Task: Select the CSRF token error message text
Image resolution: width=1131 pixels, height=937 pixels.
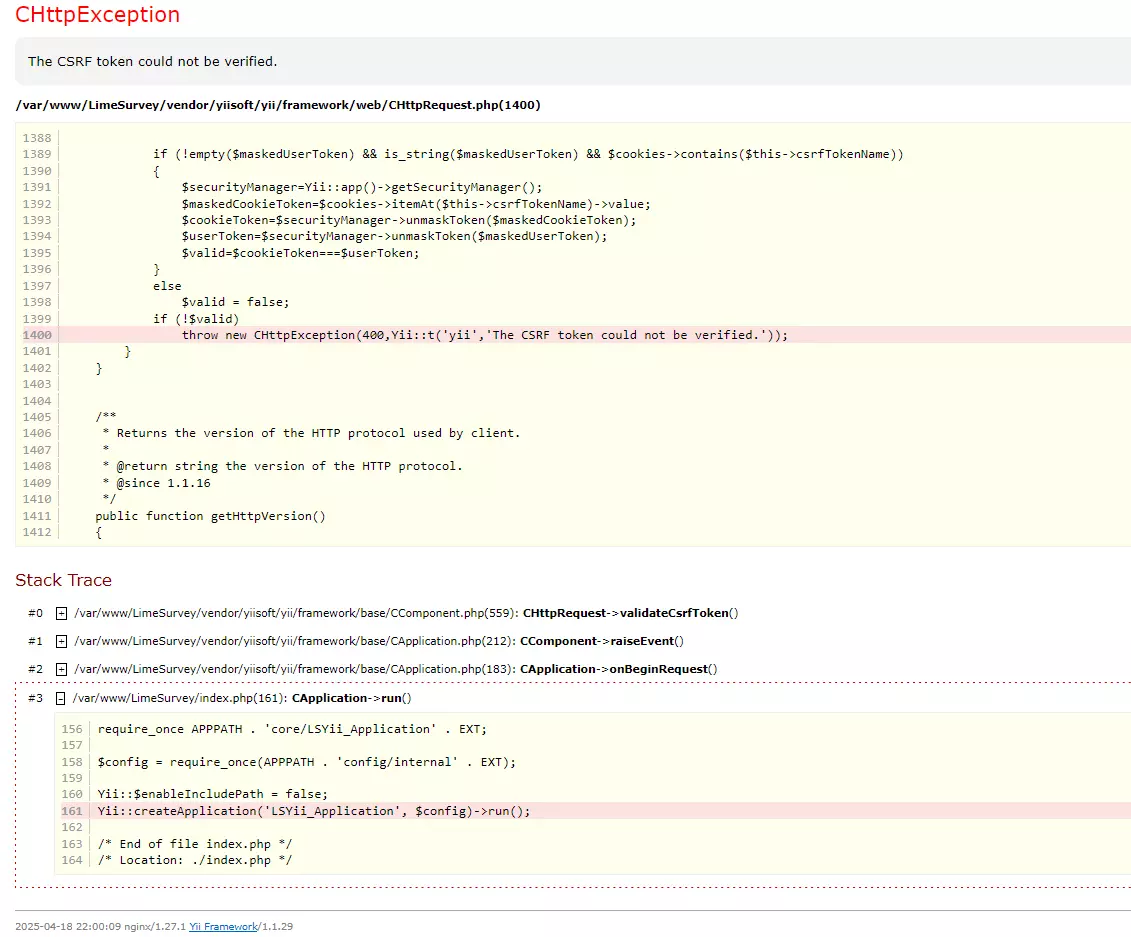Action: click(x=152, y=62)
